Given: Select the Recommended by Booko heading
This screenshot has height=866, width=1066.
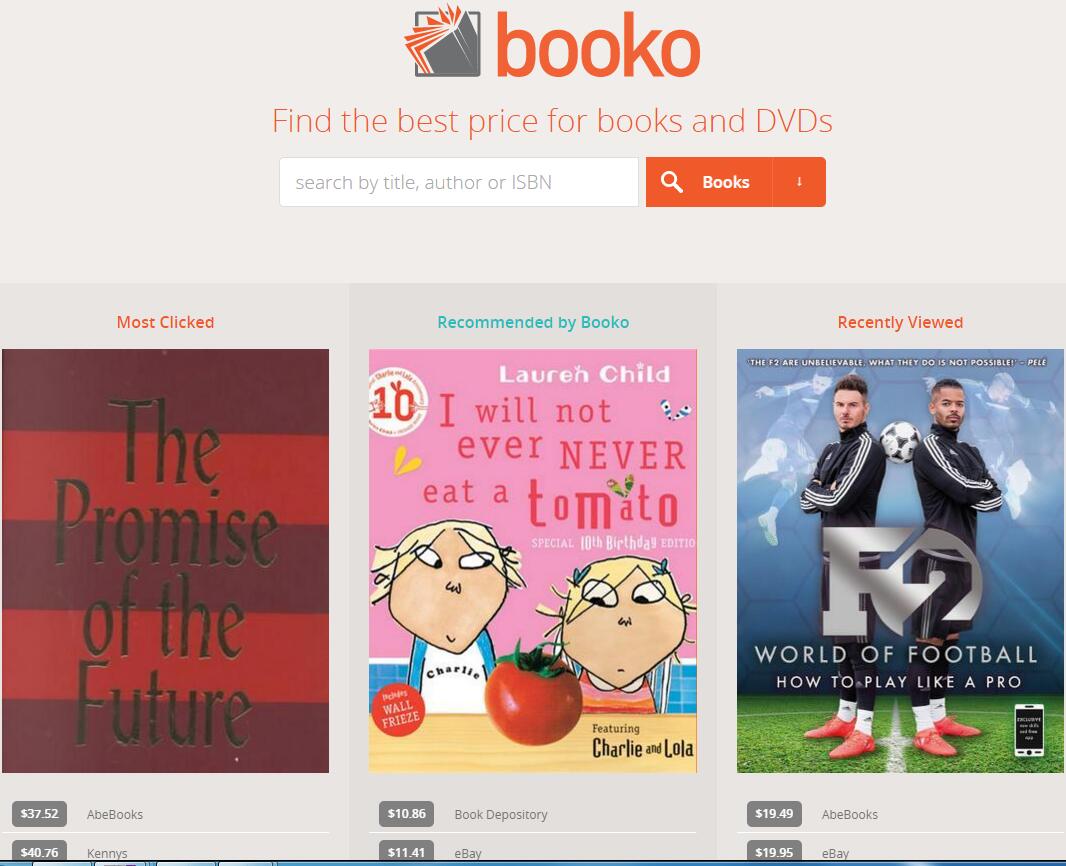Looking at the screenshot, I should 533,322.
